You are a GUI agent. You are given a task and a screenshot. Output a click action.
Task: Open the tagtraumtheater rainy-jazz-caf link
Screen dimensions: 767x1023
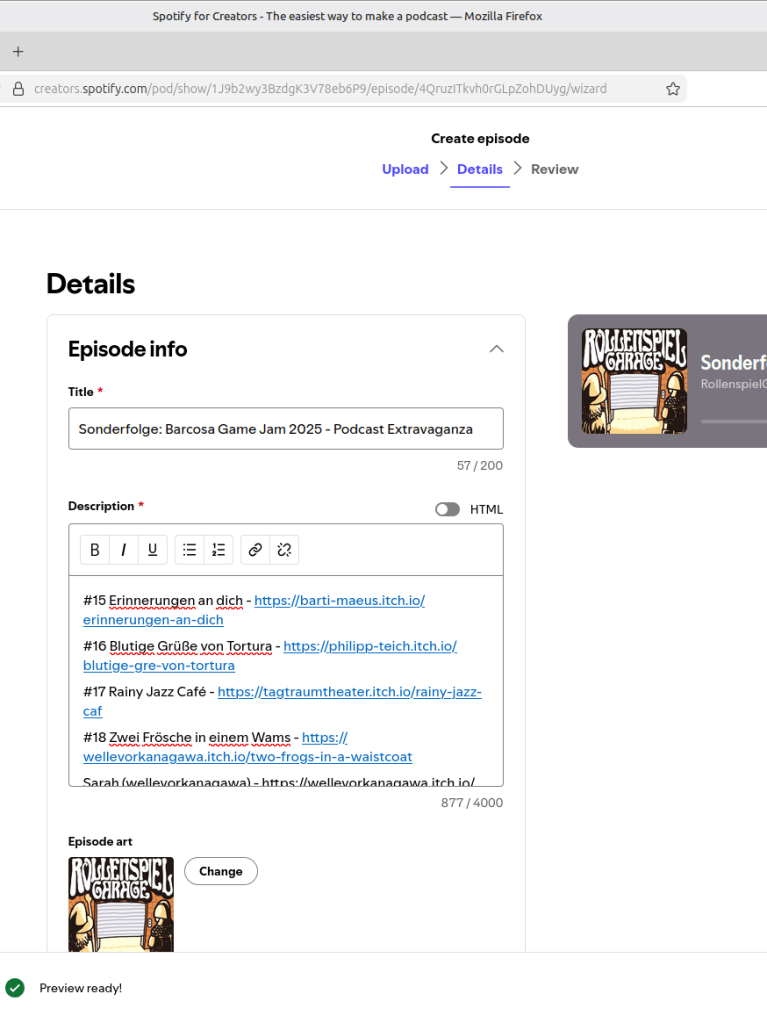pos(349,692)
